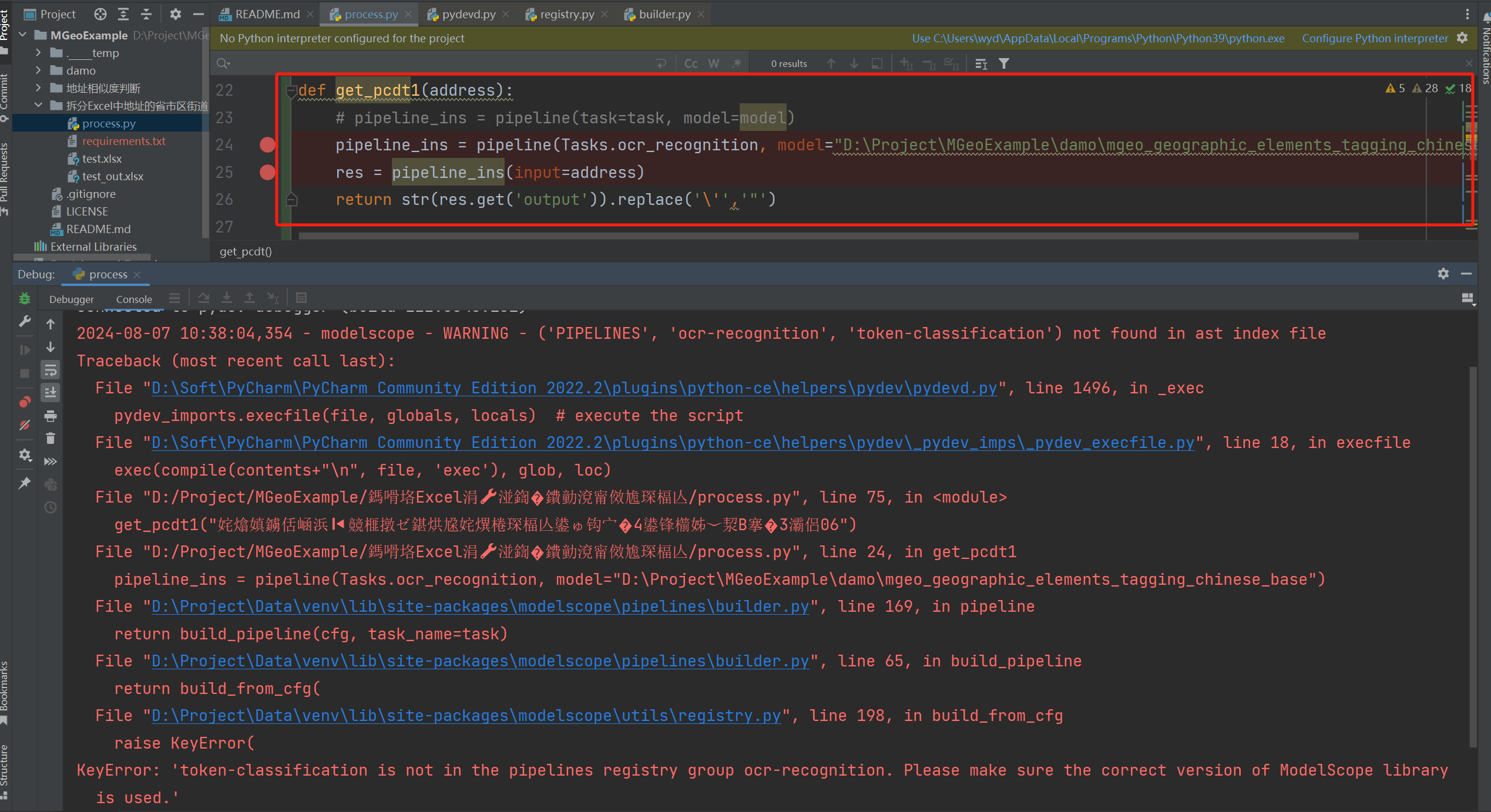The width and height of the screenshot is (1491, 812).
Task: Click the editor horizontal scrollbar
Action: (x=828, y=235)
